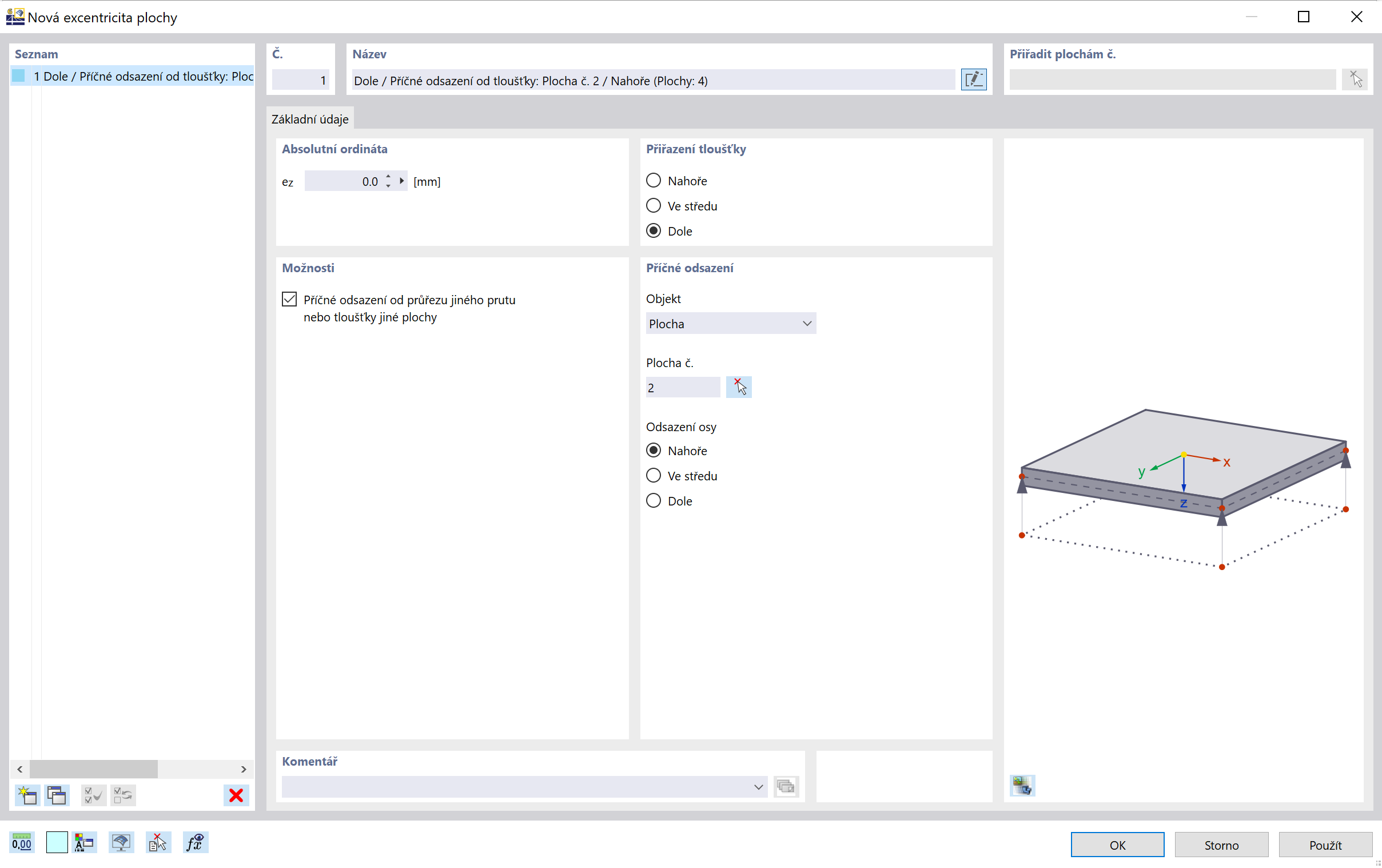Open units and decimal places settings icon

[22, 843]
